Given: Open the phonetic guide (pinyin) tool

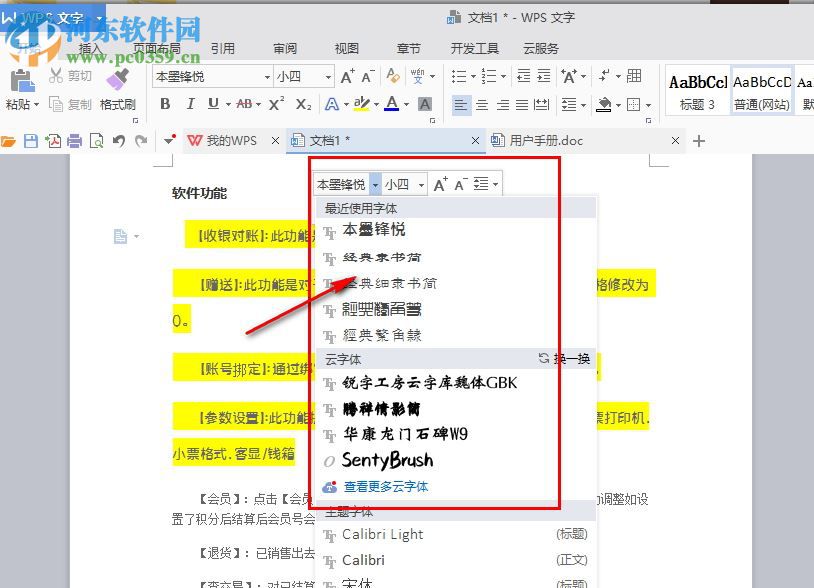Looking at the screenshot, I should pos(419,76).
